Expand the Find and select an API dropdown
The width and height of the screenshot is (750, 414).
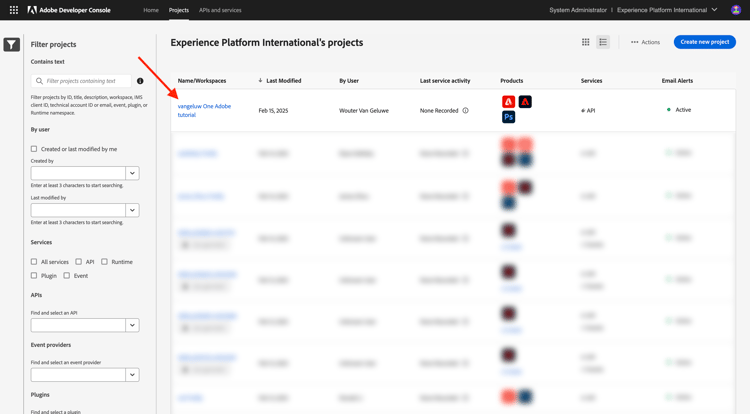pos(132,325)
